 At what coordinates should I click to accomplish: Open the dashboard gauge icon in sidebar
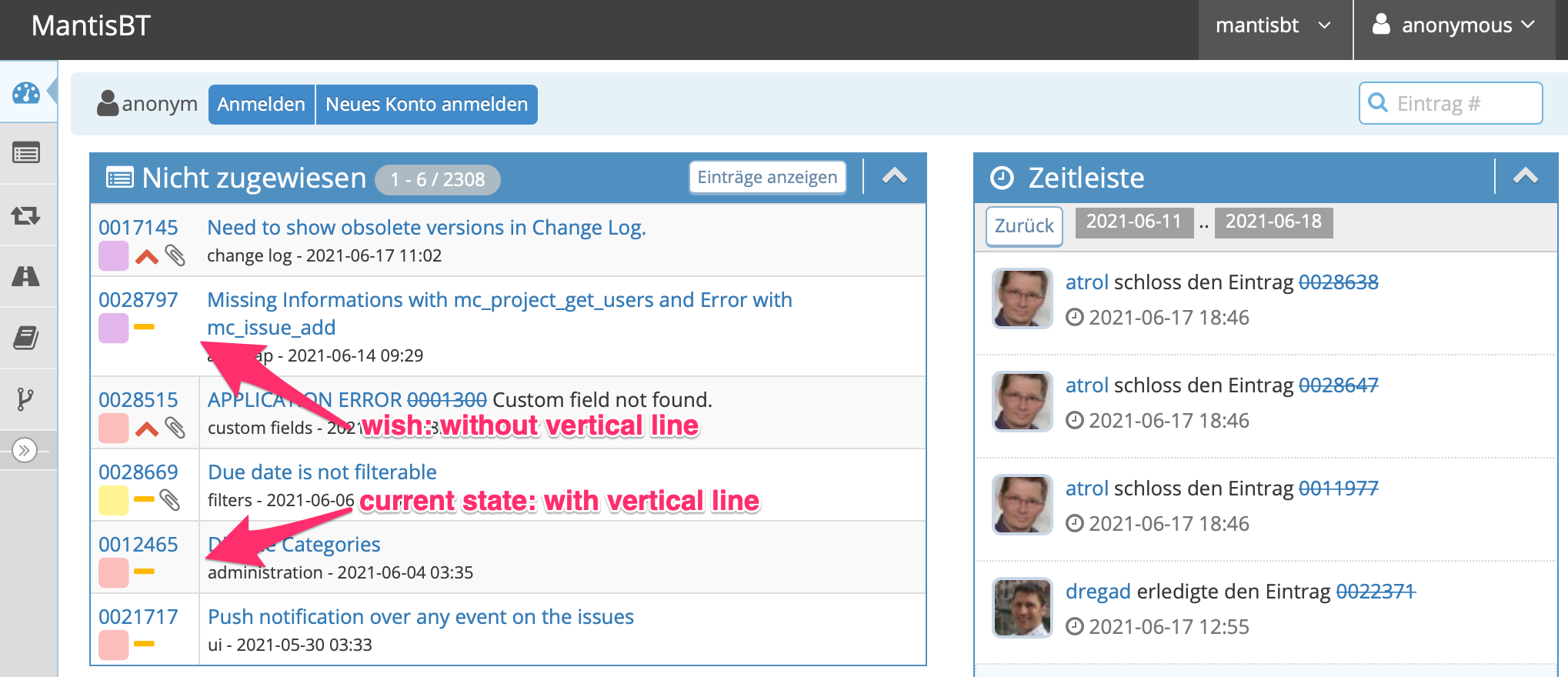pyautogui.click(x=26, y=92)
